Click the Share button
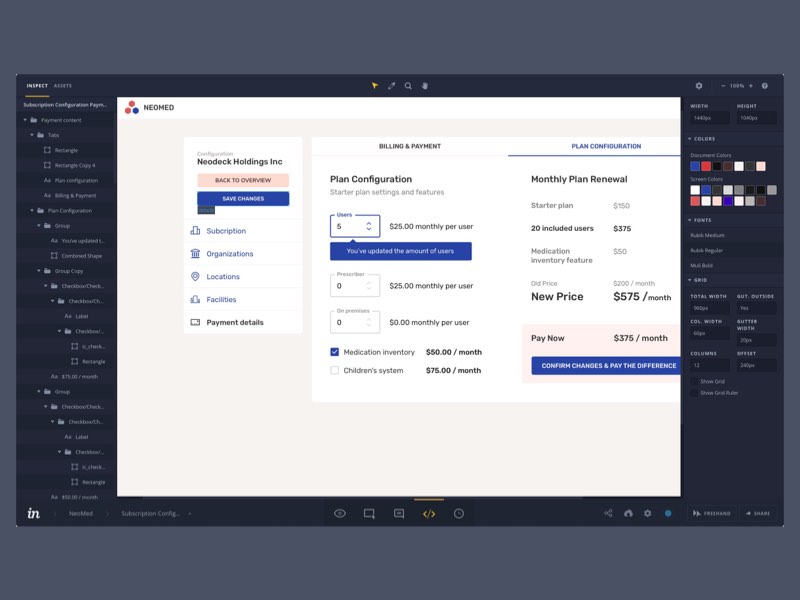Screen dimensions: 800x600 [757, 513]
